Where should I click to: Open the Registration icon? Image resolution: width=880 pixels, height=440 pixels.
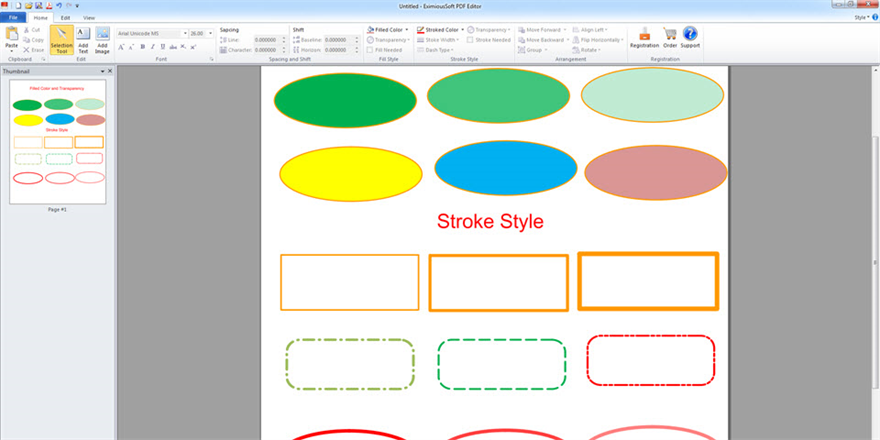pyautogui.click(x=644, y=37)
